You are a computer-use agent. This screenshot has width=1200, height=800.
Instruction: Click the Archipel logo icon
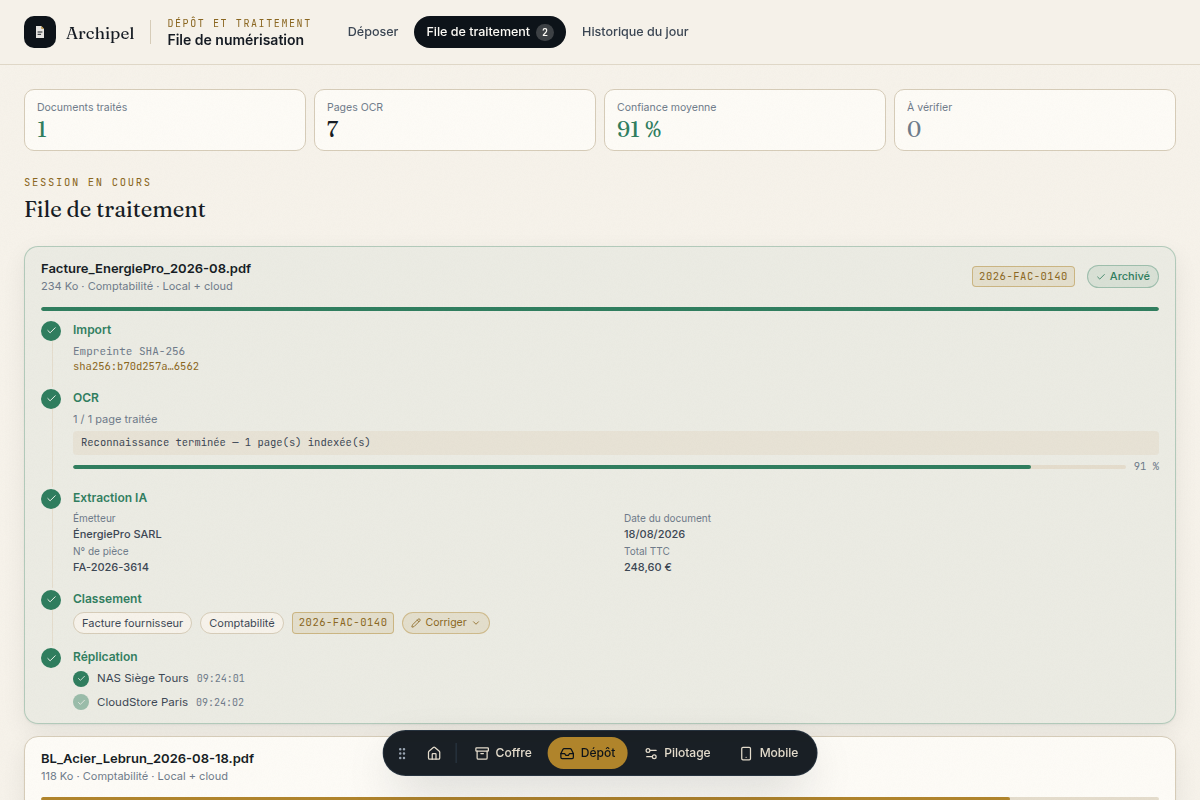pos(40,32)
